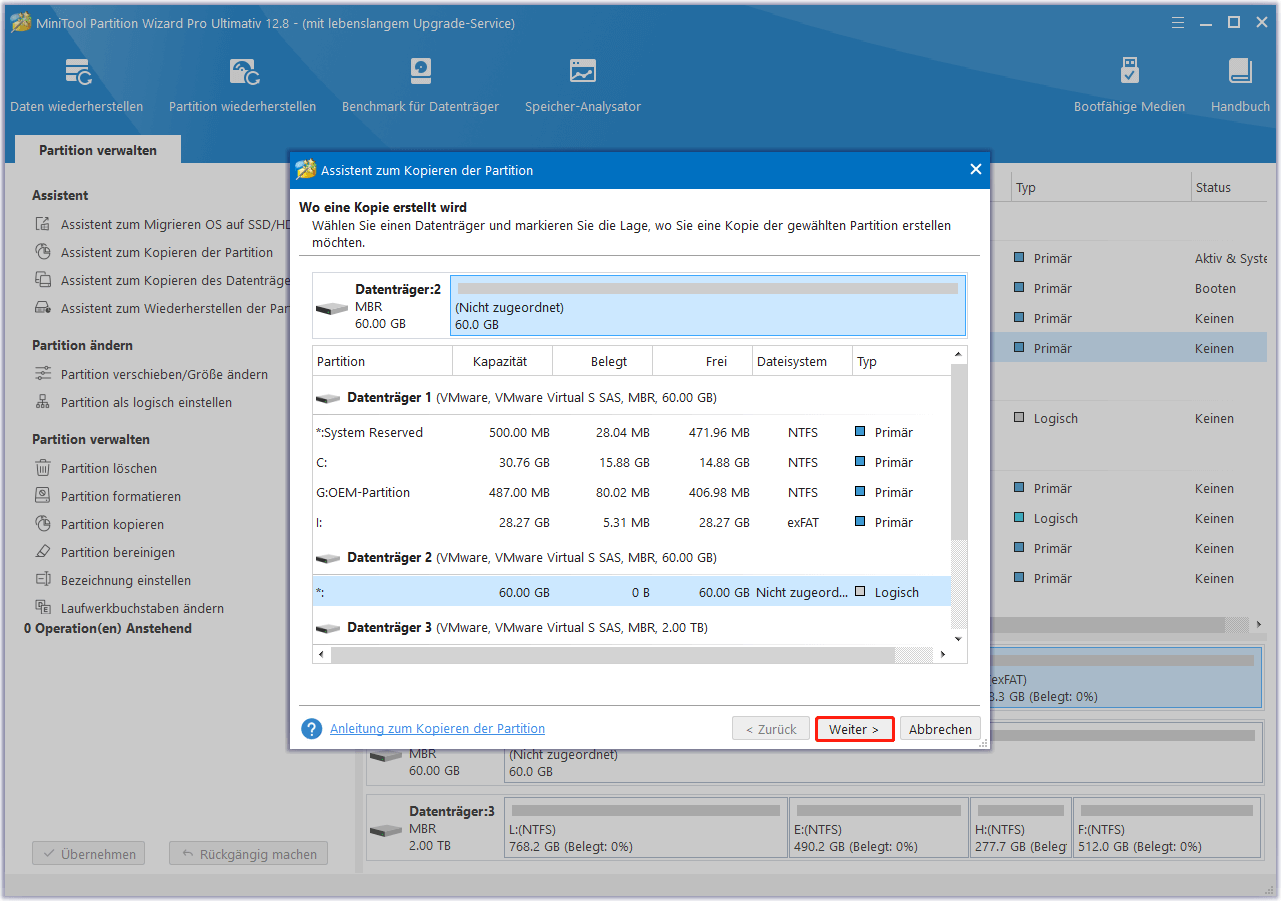Start Assistent zum Wiederherstellen der Partition

162,309
